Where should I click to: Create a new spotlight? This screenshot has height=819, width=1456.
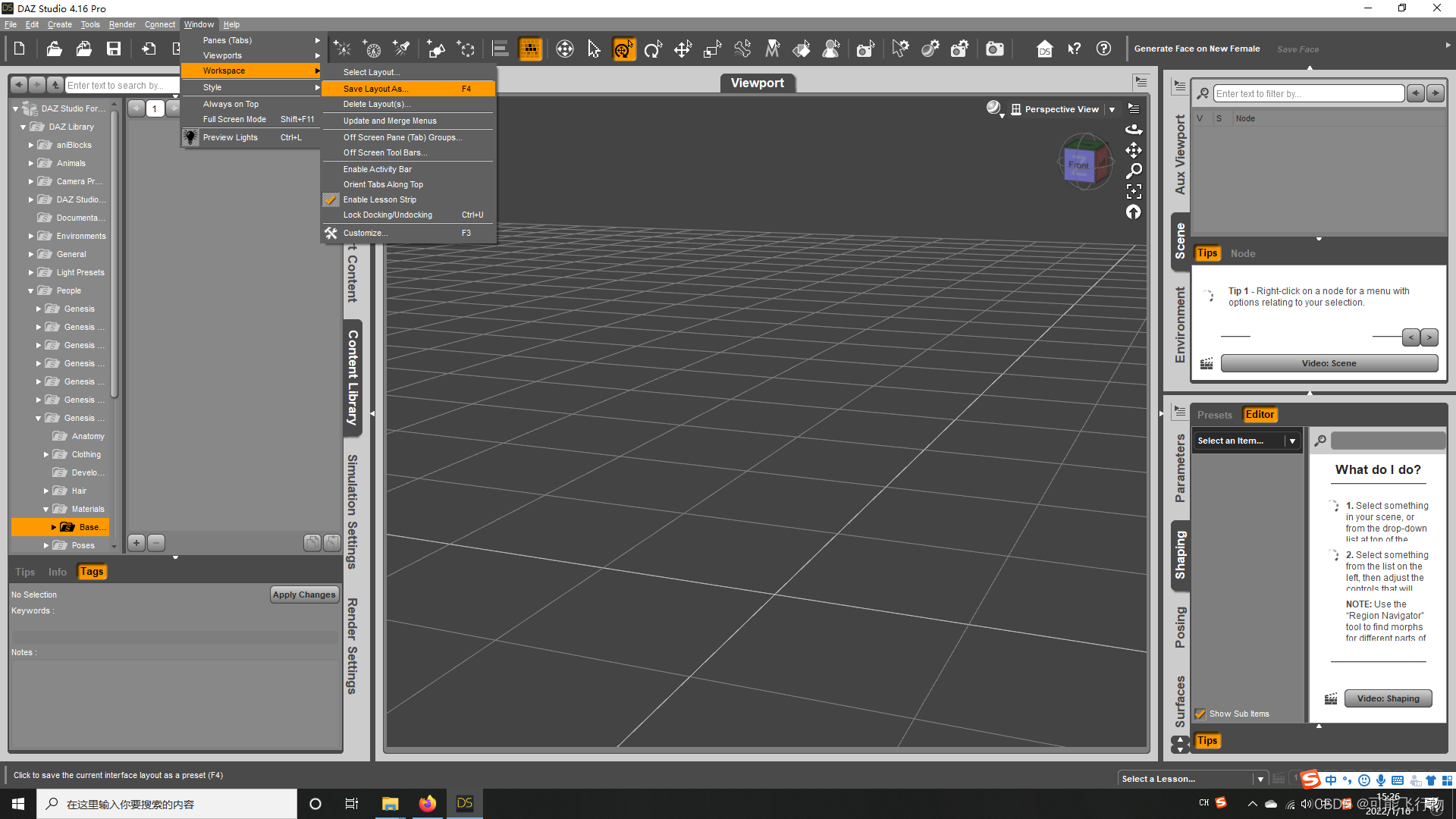[402, 49]
